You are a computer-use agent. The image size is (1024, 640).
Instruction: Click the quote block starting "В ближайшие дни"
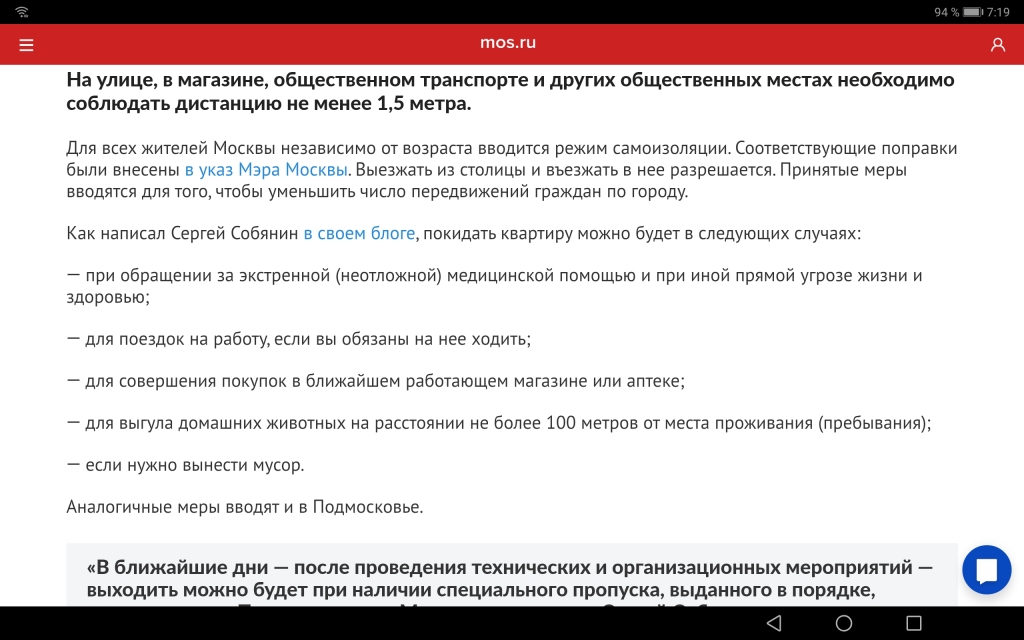click(510, 578)
